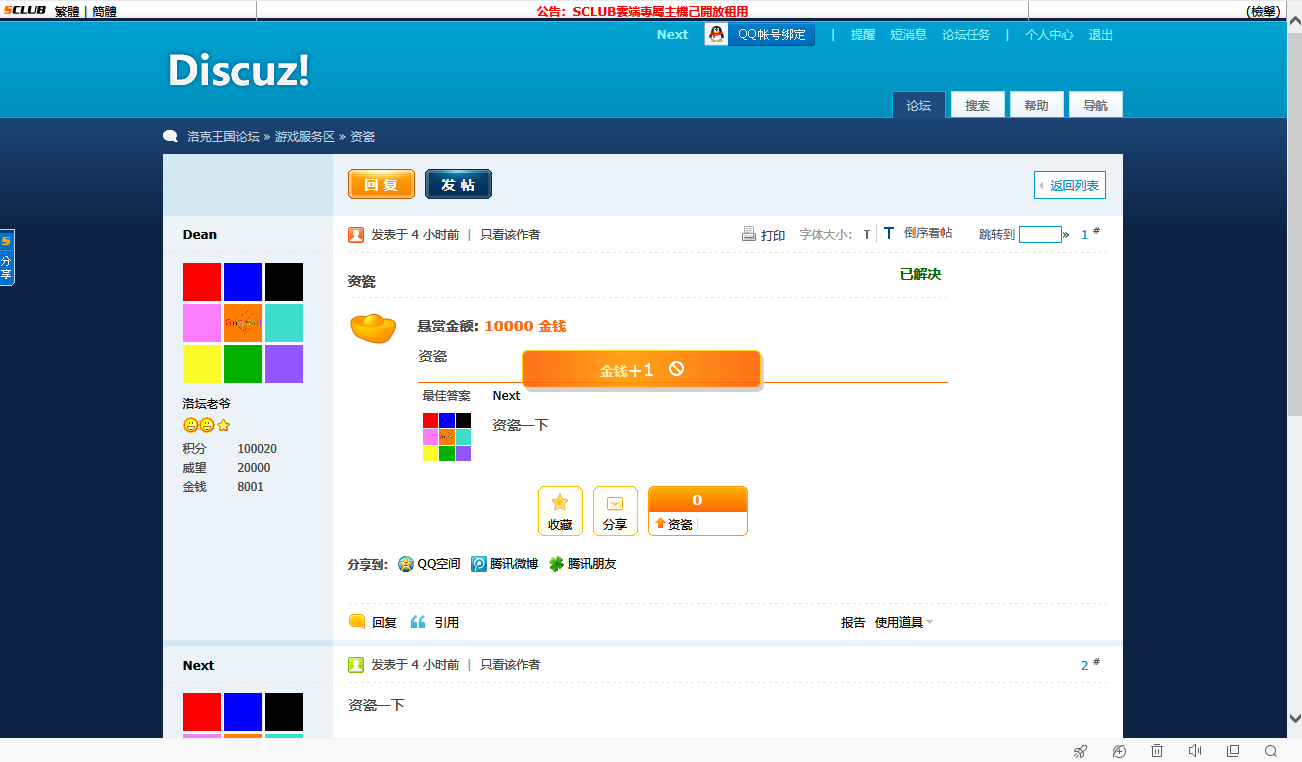Viewport: 1302px width, 762px height.
Task: Click the 腾讯微博 share icon
Action: 479,564
